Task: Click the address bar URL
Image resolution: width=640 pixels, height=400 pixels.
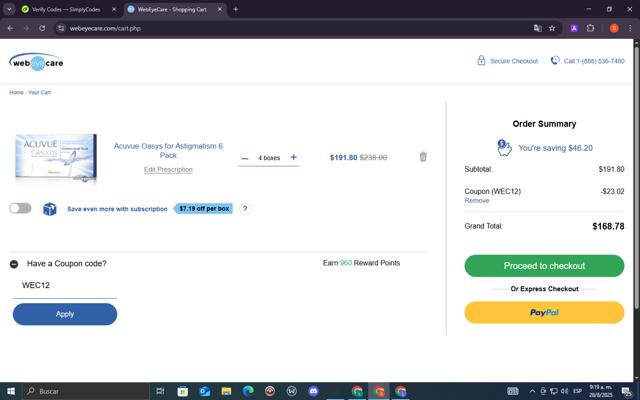Action: tap(105, 29)
